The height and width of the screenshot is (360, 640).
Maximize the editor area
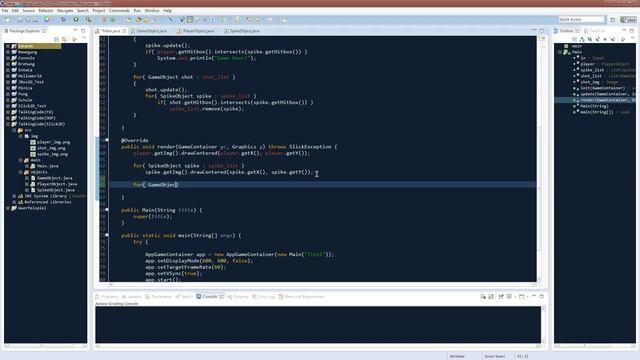[x=542, y=31]
